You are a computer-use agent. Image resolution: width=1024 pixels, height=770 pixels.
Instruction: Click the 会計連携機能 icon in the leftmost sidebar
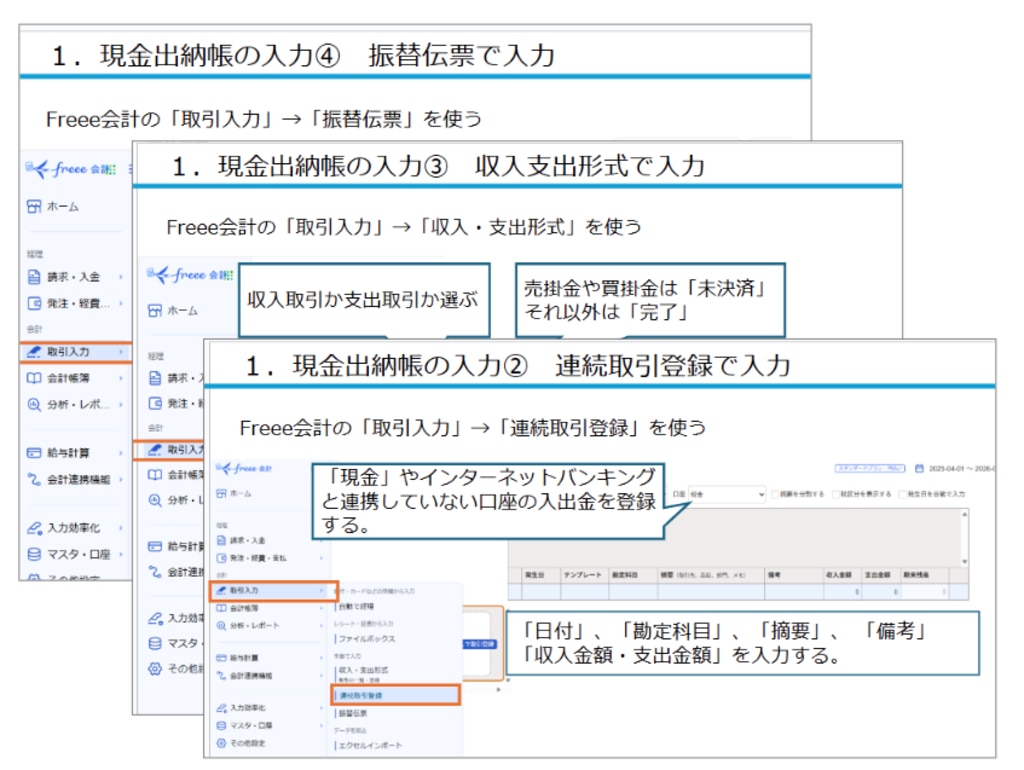pos(34,479)
